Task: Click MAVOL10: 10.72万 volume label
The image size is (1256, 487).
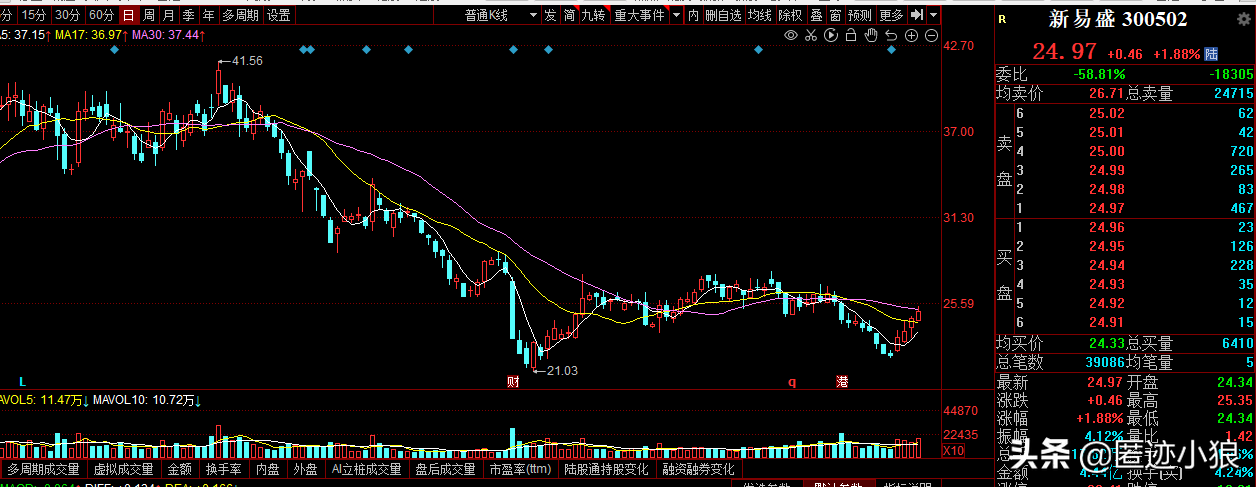Action: pyautogui.click(x=149, y=400)
